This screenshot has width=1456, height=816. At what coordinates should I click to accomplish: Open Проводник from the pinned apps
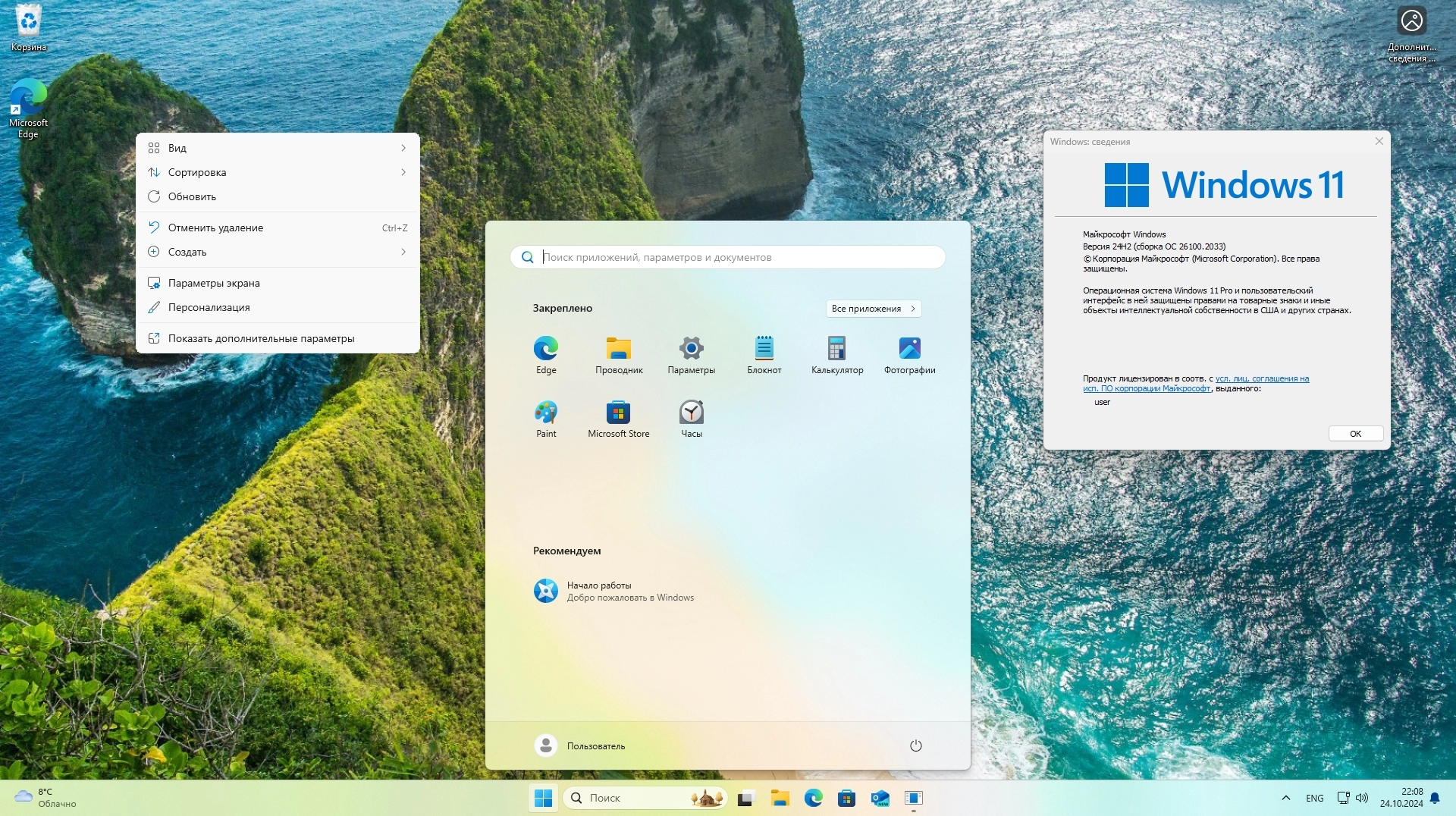(x=619, y=355)
